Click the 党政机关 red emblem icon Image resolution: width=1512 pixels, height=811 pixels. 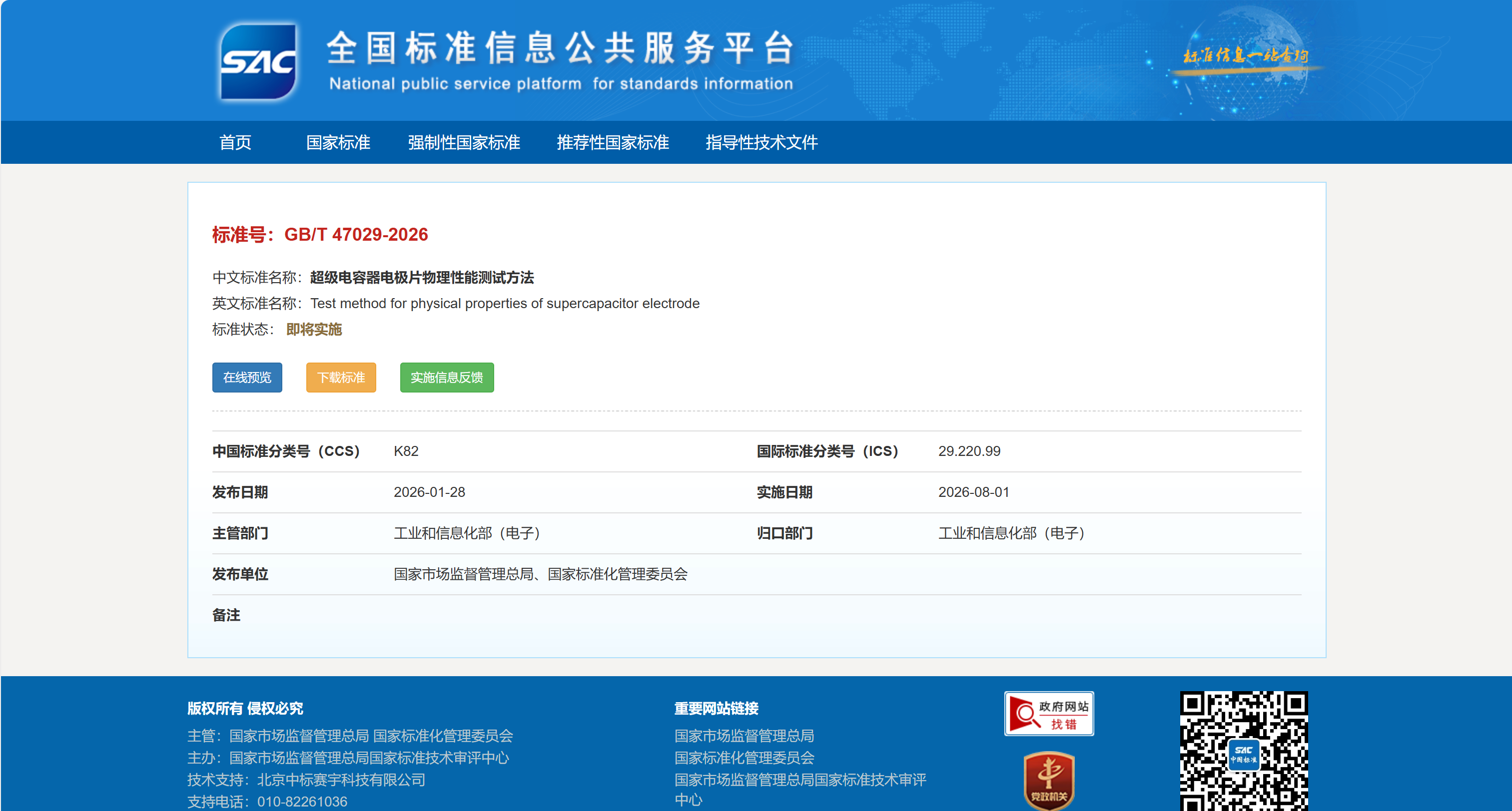coord(1048,781)
